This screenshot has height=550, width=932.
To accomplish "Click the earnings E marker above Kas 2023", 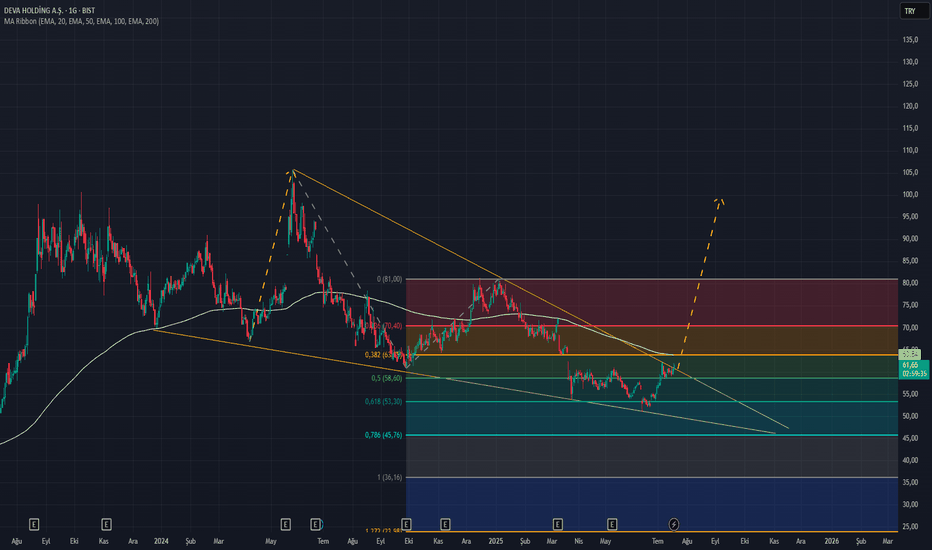I will click(x=106, y=524).
